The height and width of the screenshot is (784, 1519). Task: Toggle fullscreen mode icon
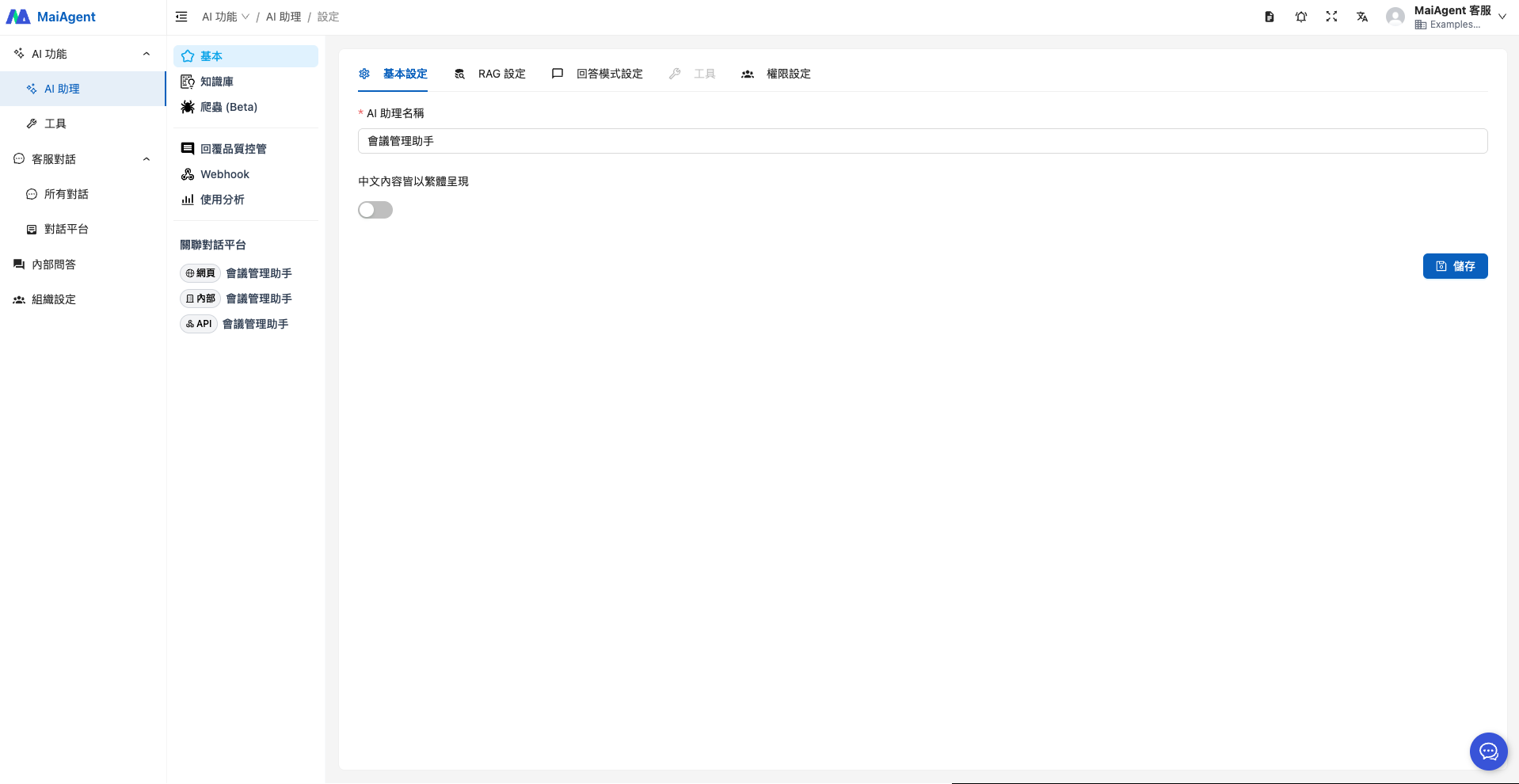(1331, 17)
